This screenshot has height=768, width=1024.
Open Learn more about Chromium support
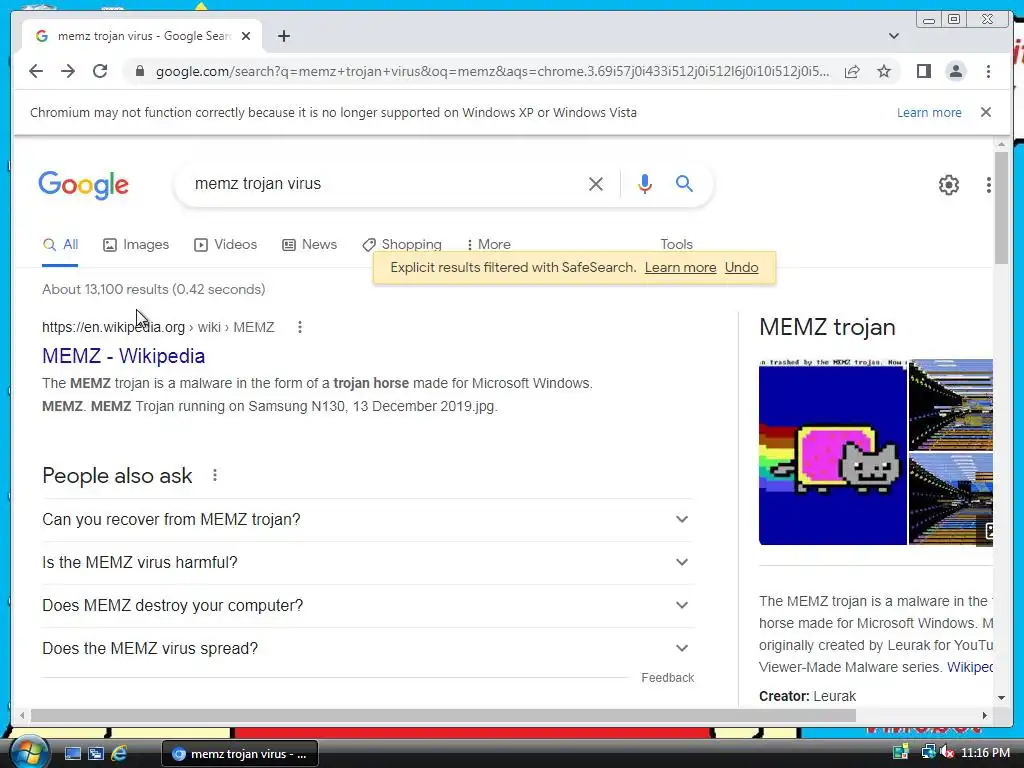[x=929, y=112]
